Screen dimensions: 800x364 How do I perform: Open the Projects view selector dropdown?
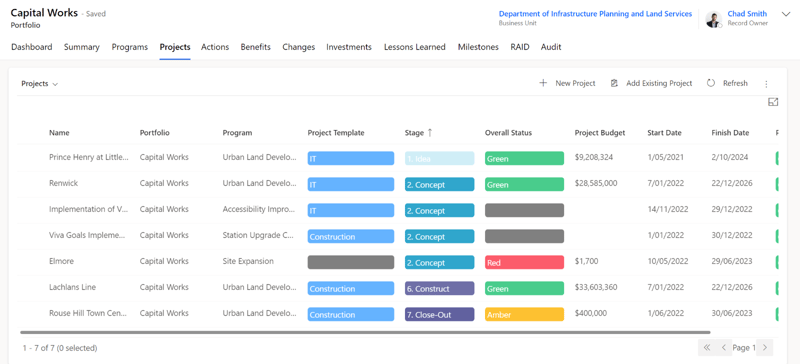point(40,84)
